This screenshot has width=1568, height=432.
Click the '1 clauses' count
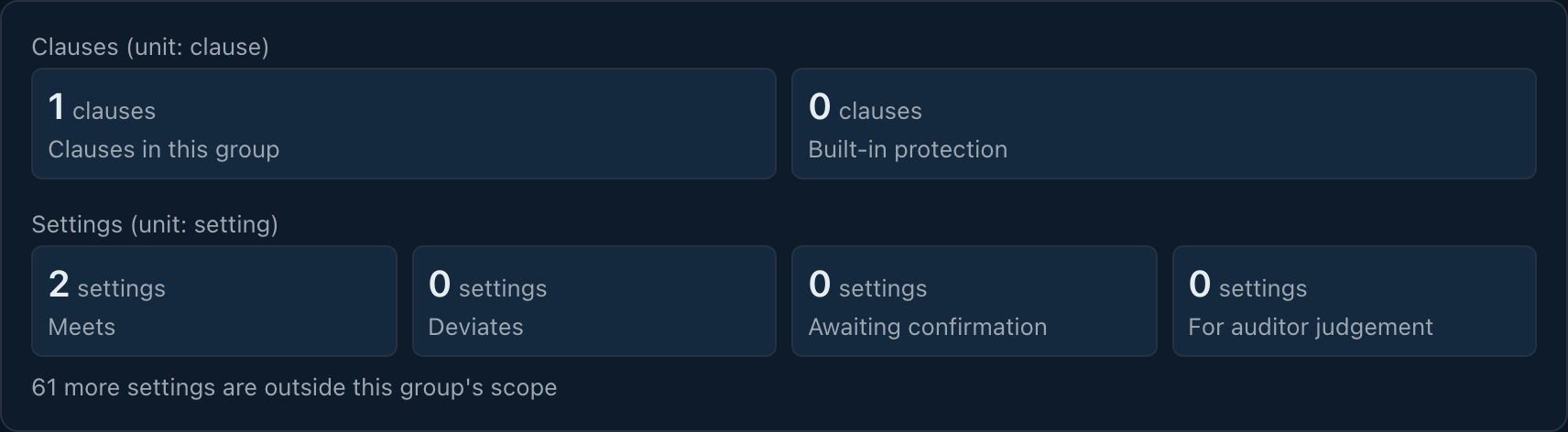pyautogui.click(x=102, y=108)
